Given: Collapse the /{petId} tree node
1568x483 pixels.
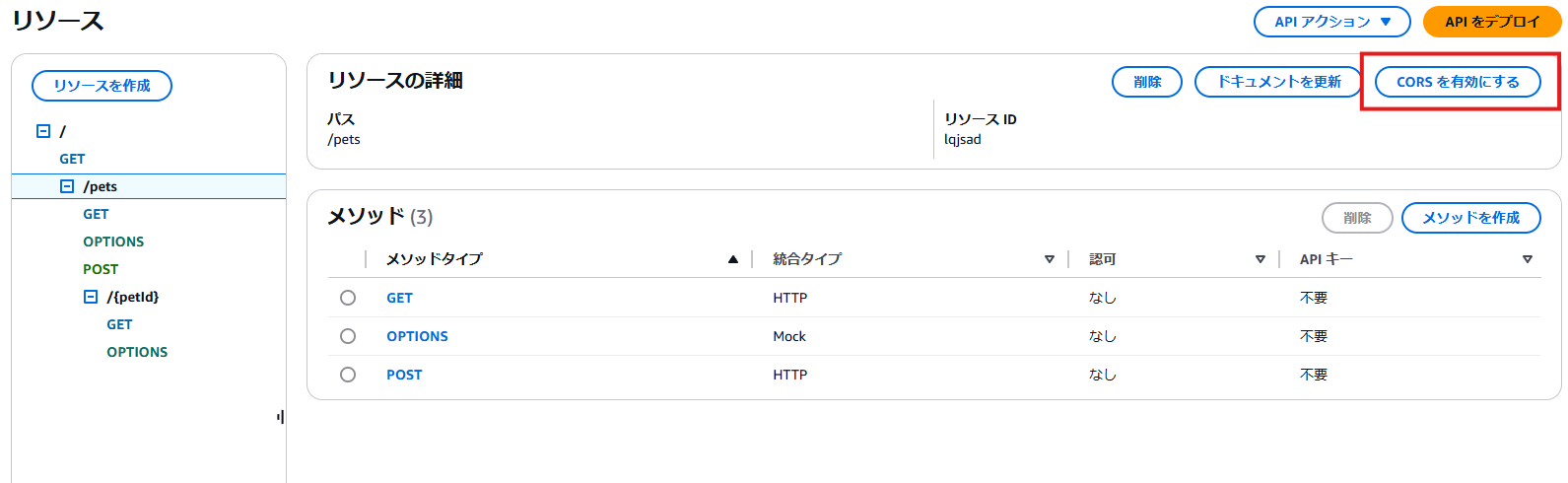Looking at the screenshot, I should (x=91, y=297).
